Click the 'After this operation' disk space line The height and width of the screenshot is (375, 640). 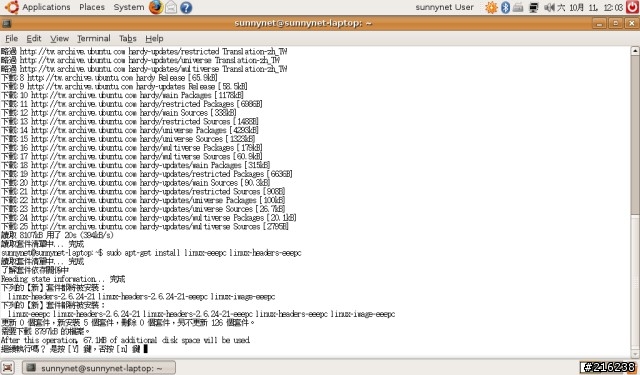coord(125,340)
